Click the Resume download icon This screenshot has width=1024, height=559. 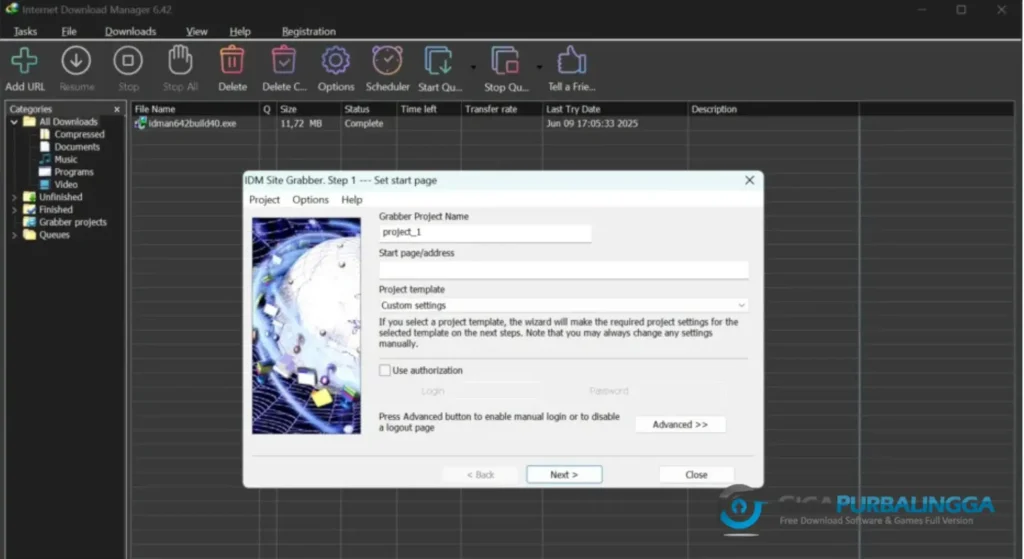76,61
